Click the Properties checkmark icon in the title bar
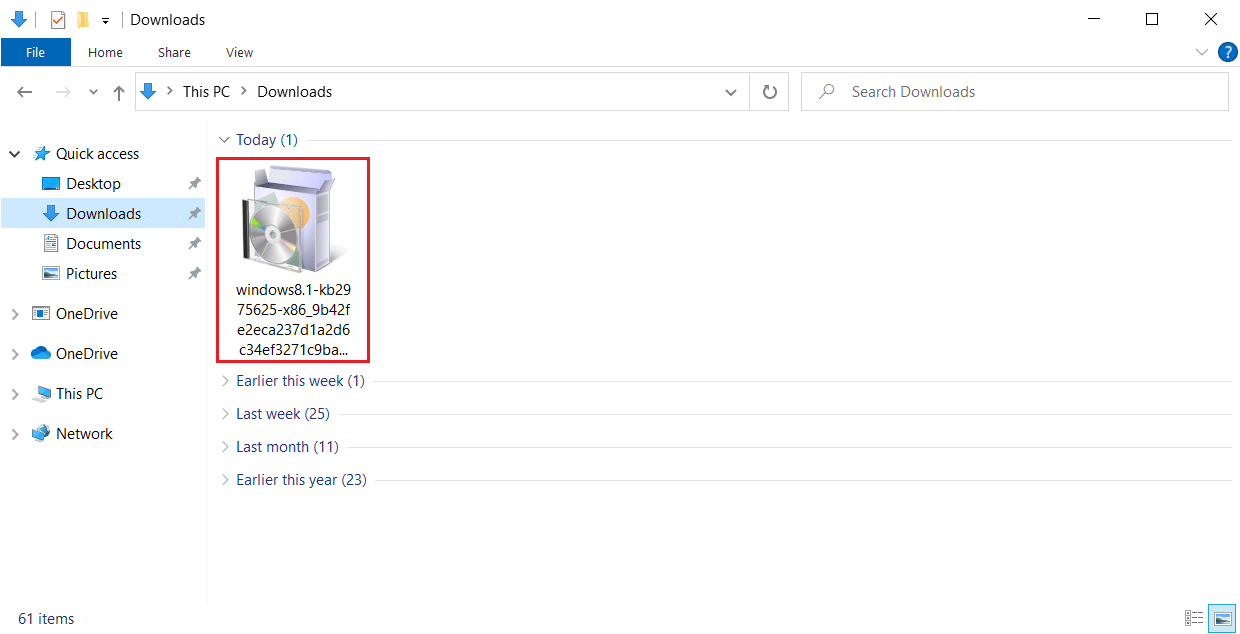 [x=58, y=19]
